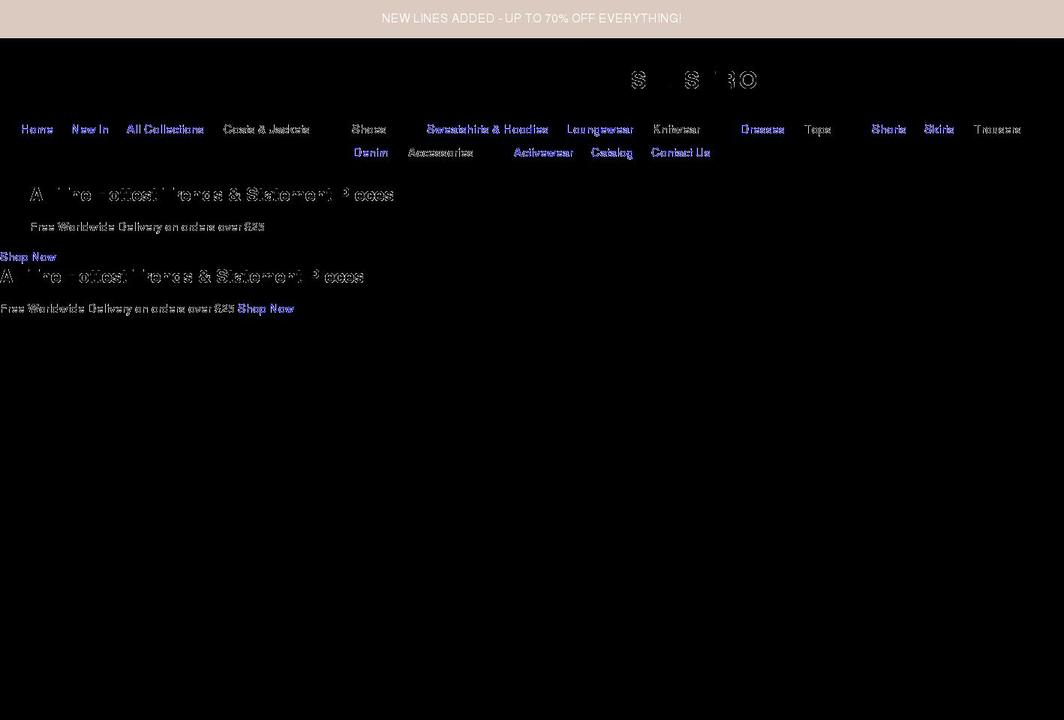Open the Shorts collection

pyautogui.click(x=888, y=129)
